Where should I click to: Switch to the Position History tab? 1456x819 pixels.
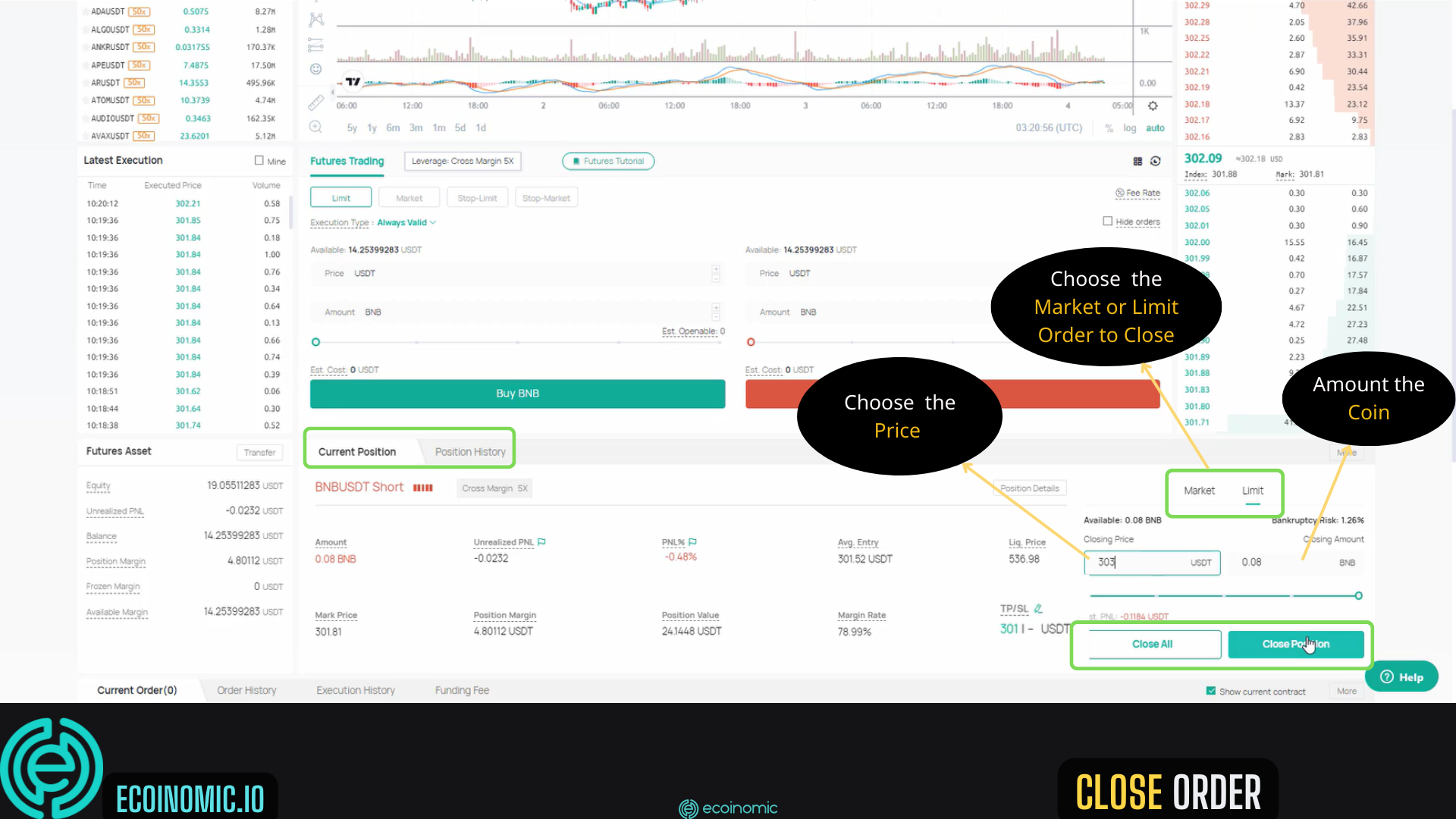(470, 451)
